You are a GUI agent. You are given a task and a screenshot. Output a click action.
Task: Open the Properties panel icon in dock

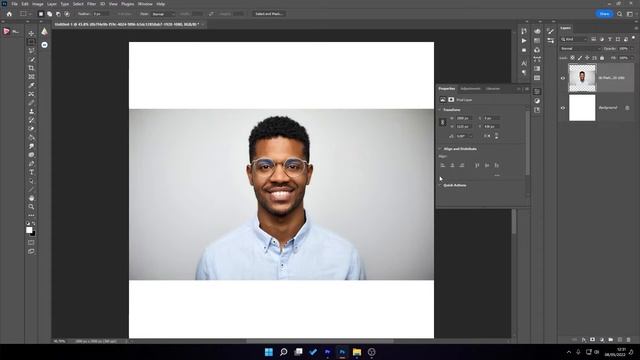(x=537, y=91)
